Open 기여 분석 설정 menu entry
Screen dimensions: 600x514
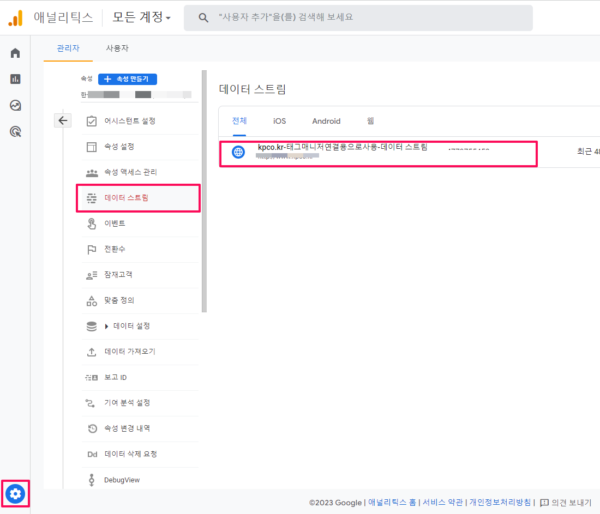click(x=140, y=403)
